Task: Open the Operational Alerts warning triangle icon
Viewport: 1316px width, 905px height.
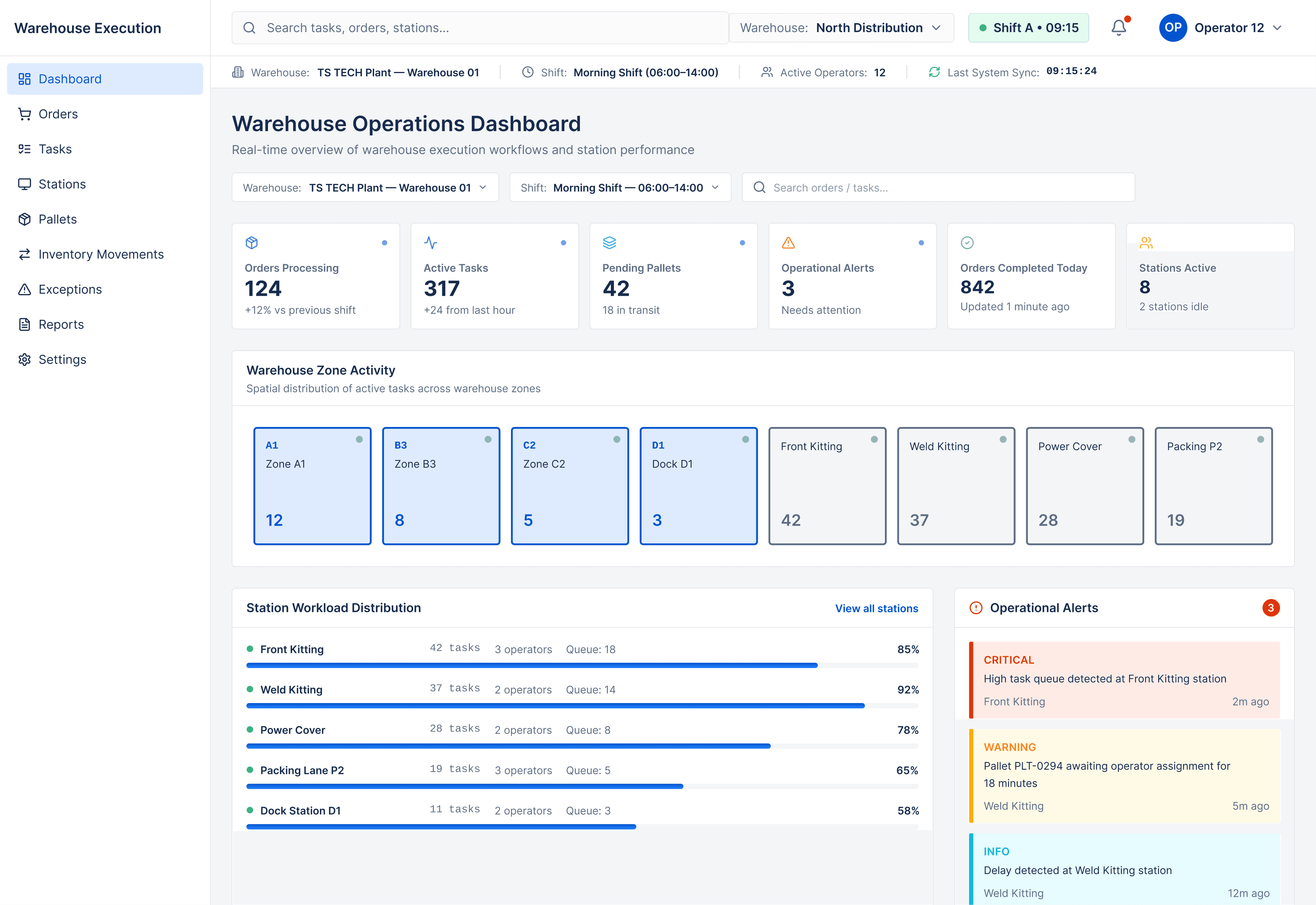Action: [788, 243]
